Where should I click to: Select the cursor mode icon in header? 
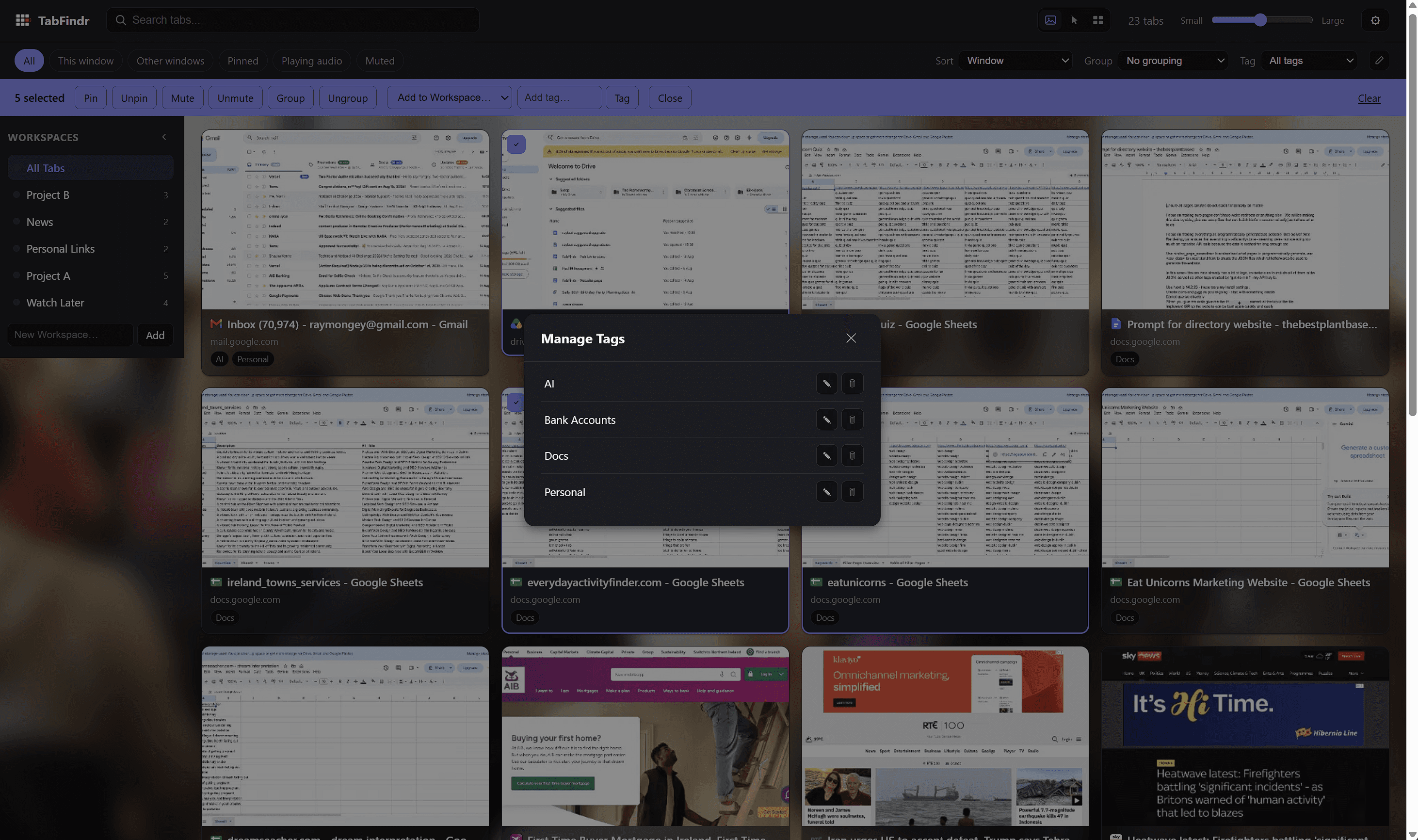click(1074, 20)
